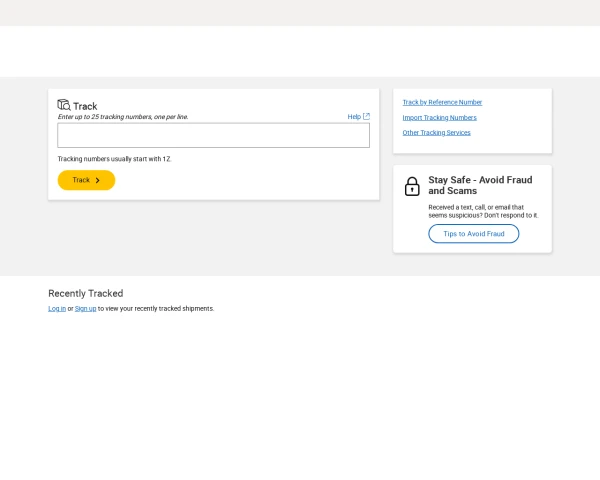Go to Other Tracking Services
Screen dimensions: 600x480
tap(436, 132)
